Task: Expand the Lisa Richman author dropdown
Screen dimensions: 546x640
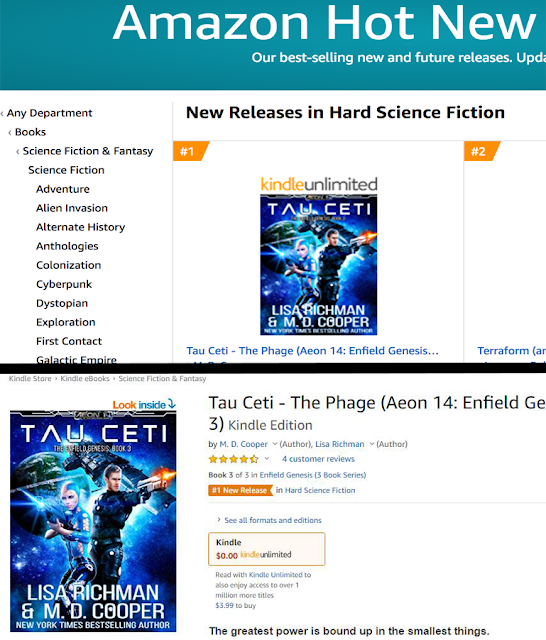Action: (372, 444)
